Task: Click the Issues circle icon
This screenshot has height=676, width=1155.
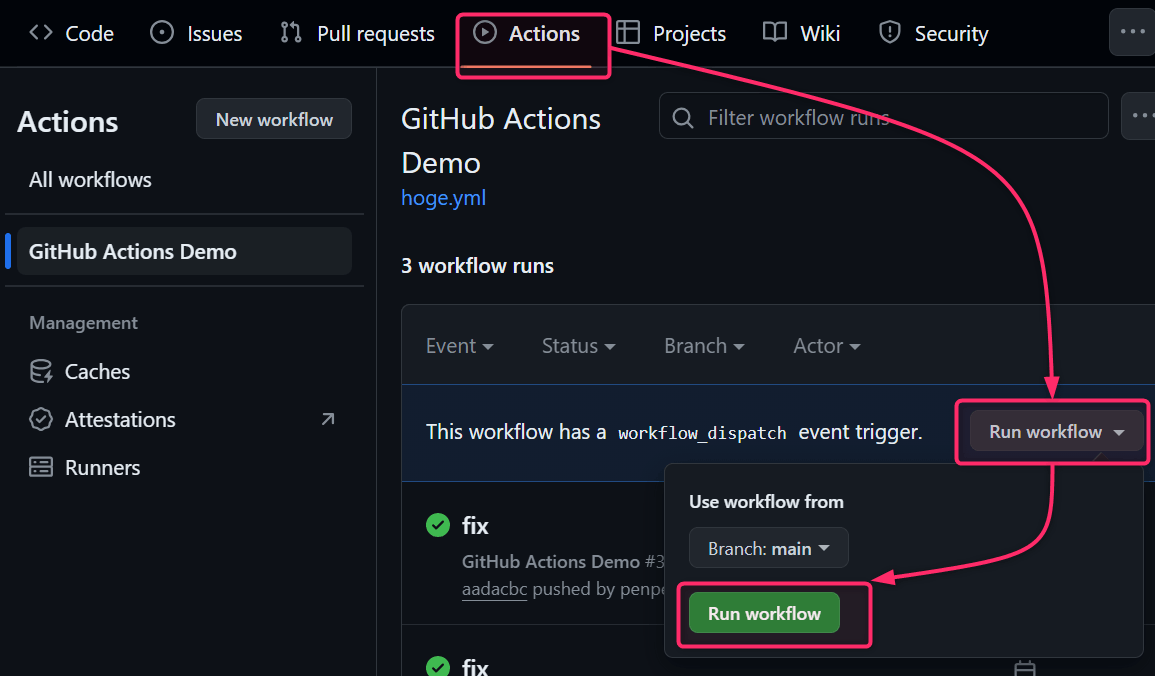Action: (x=162, y=32)
